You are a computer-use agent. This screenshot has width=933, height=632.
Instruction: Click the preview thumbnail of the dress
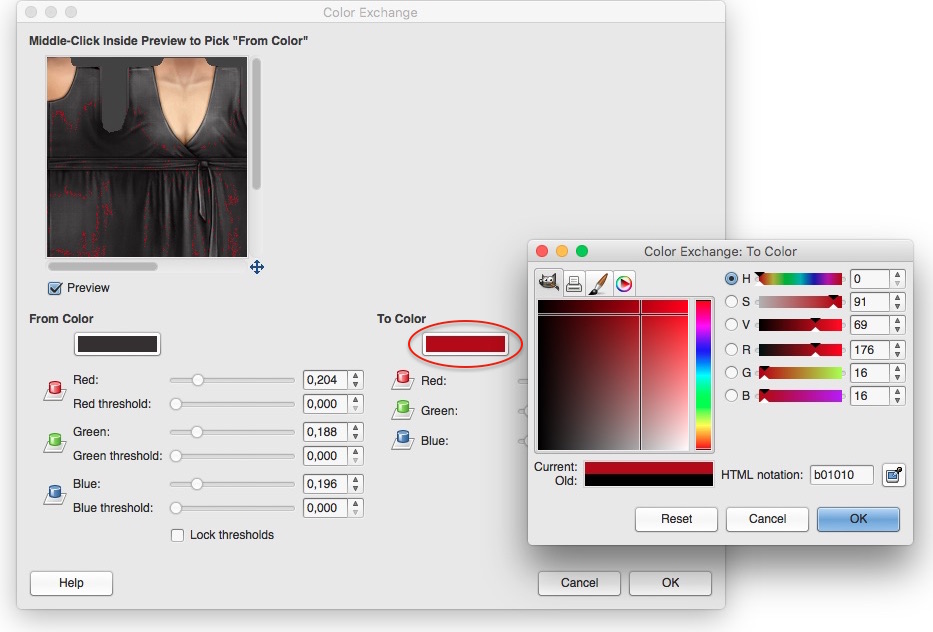(146, 155)
